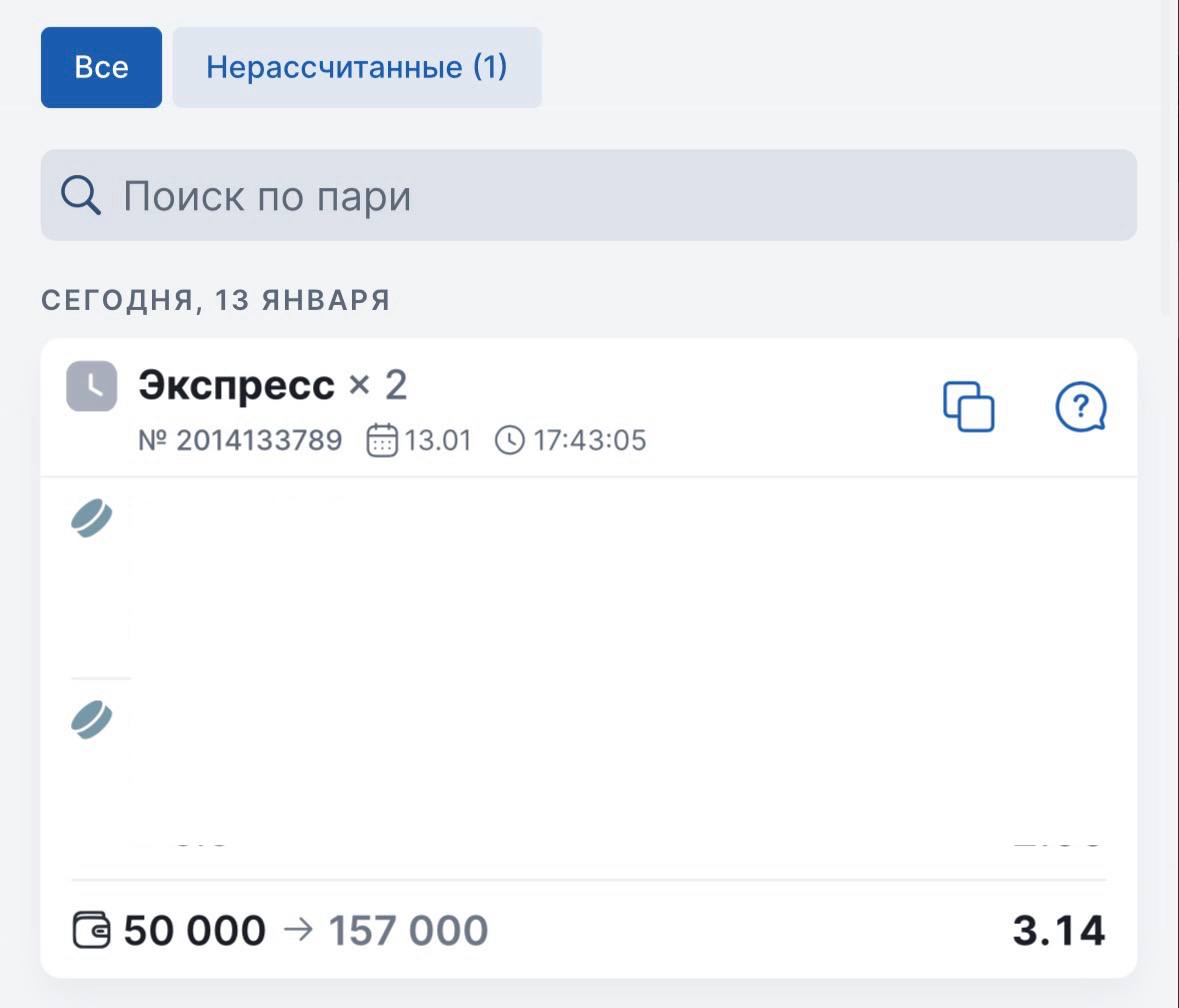Click the second hockey puck icon
Screen dimensions: 1179x1008
[92, 719]
